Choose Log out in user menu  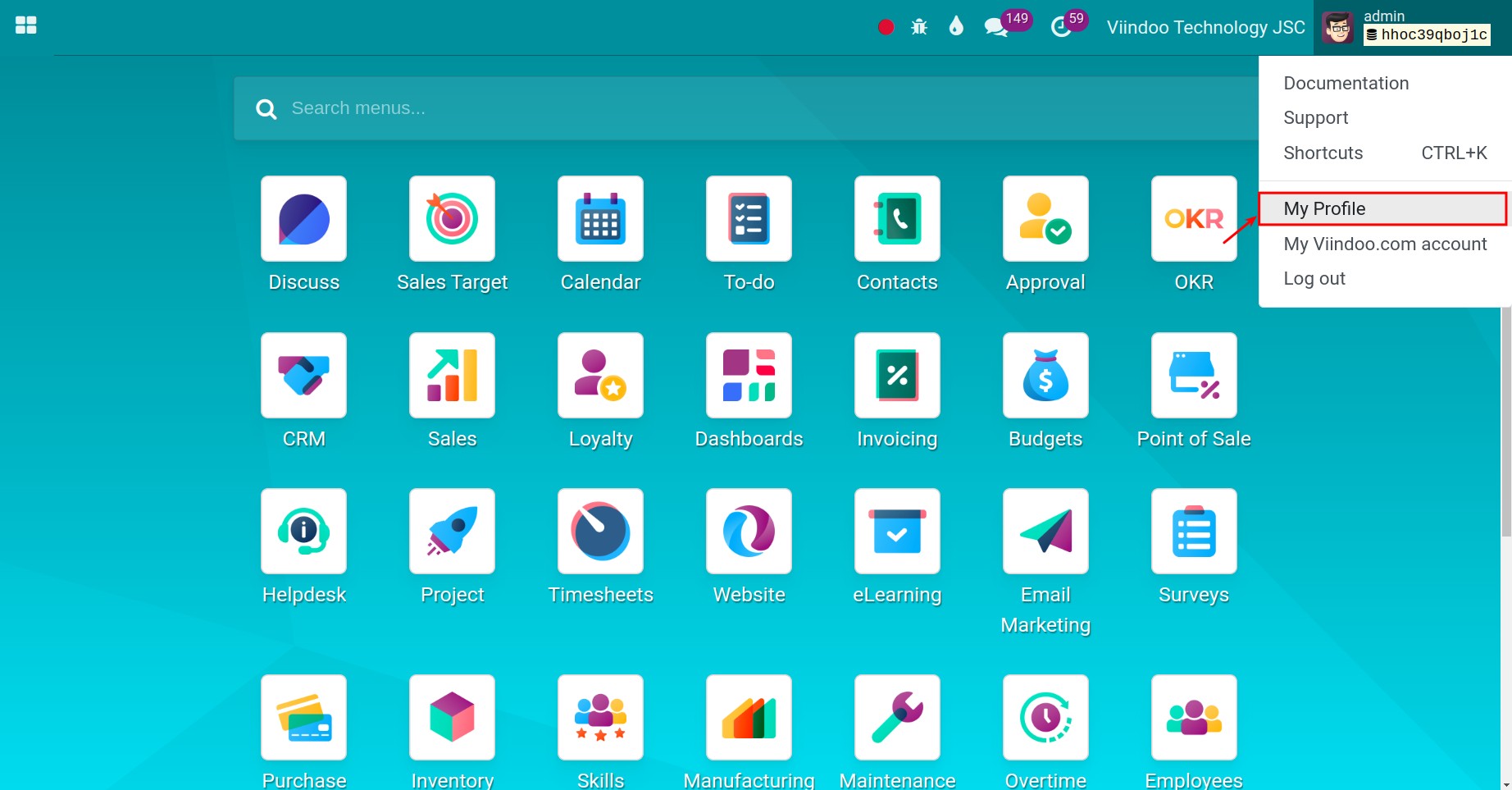pyautogui.click(x=1385, y=278)
